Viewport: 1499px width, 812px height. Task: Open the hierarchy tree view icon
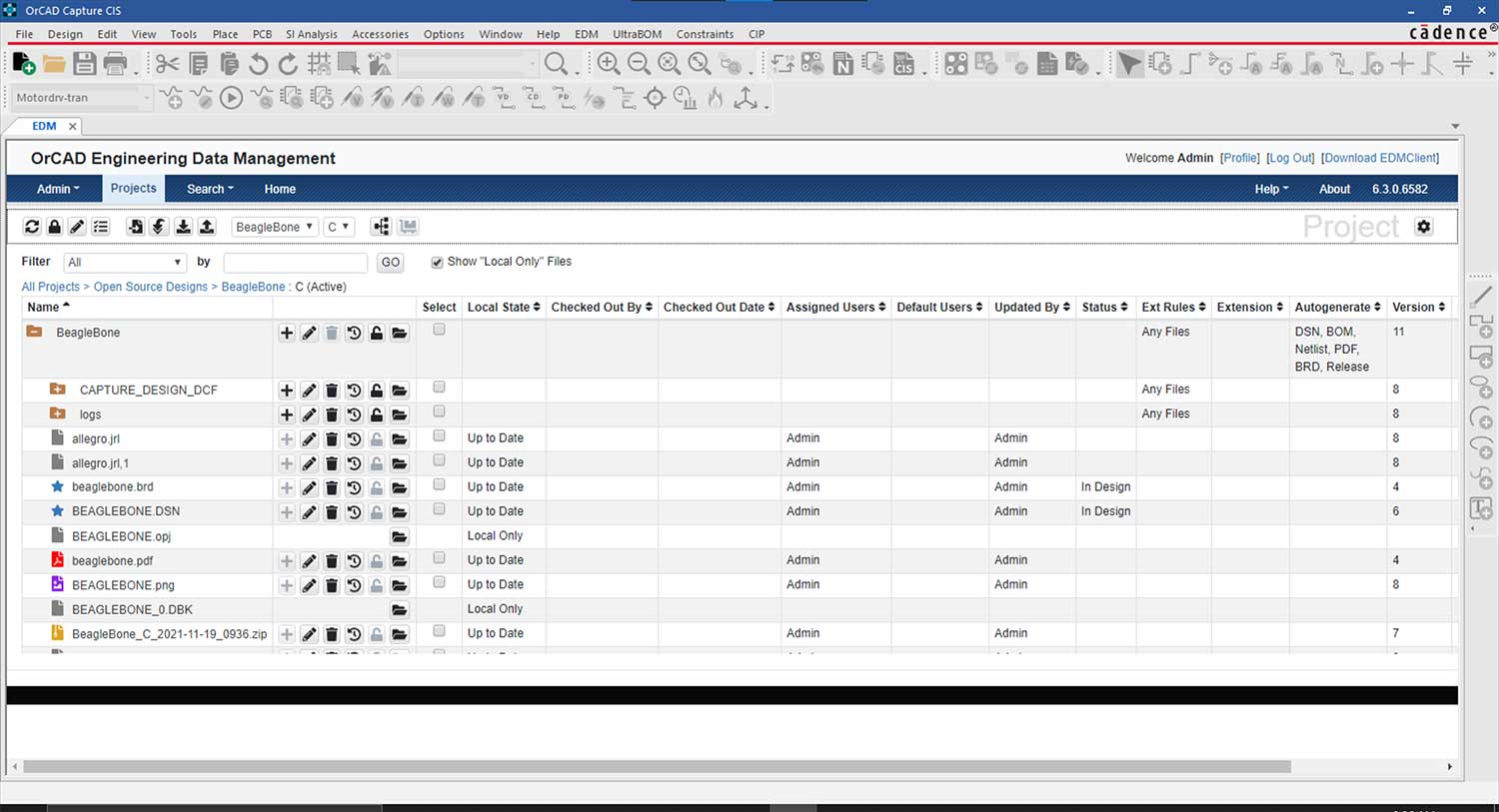click(381, 227)
